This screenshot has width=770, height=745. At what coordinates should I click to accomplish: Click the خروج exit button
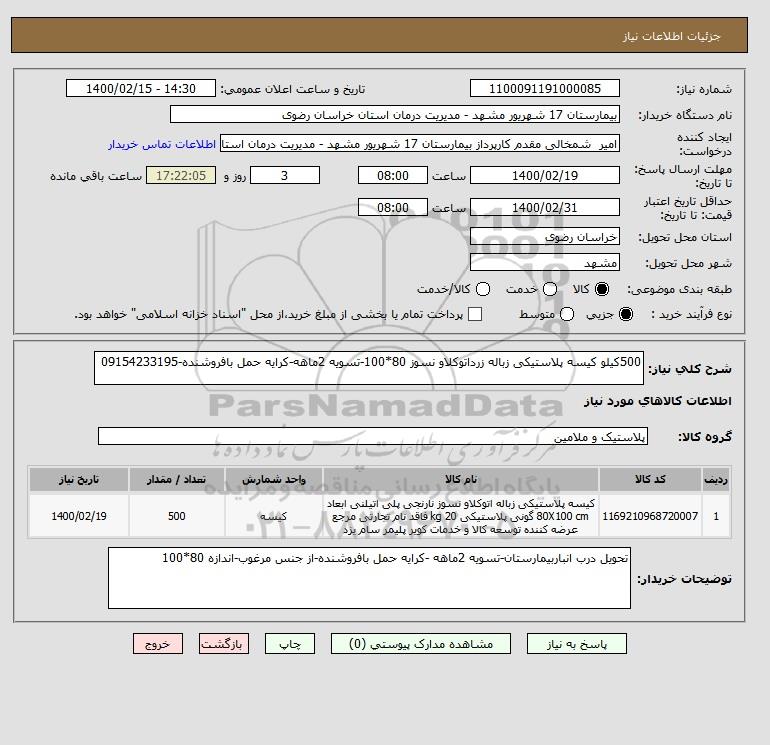(158, 644)
